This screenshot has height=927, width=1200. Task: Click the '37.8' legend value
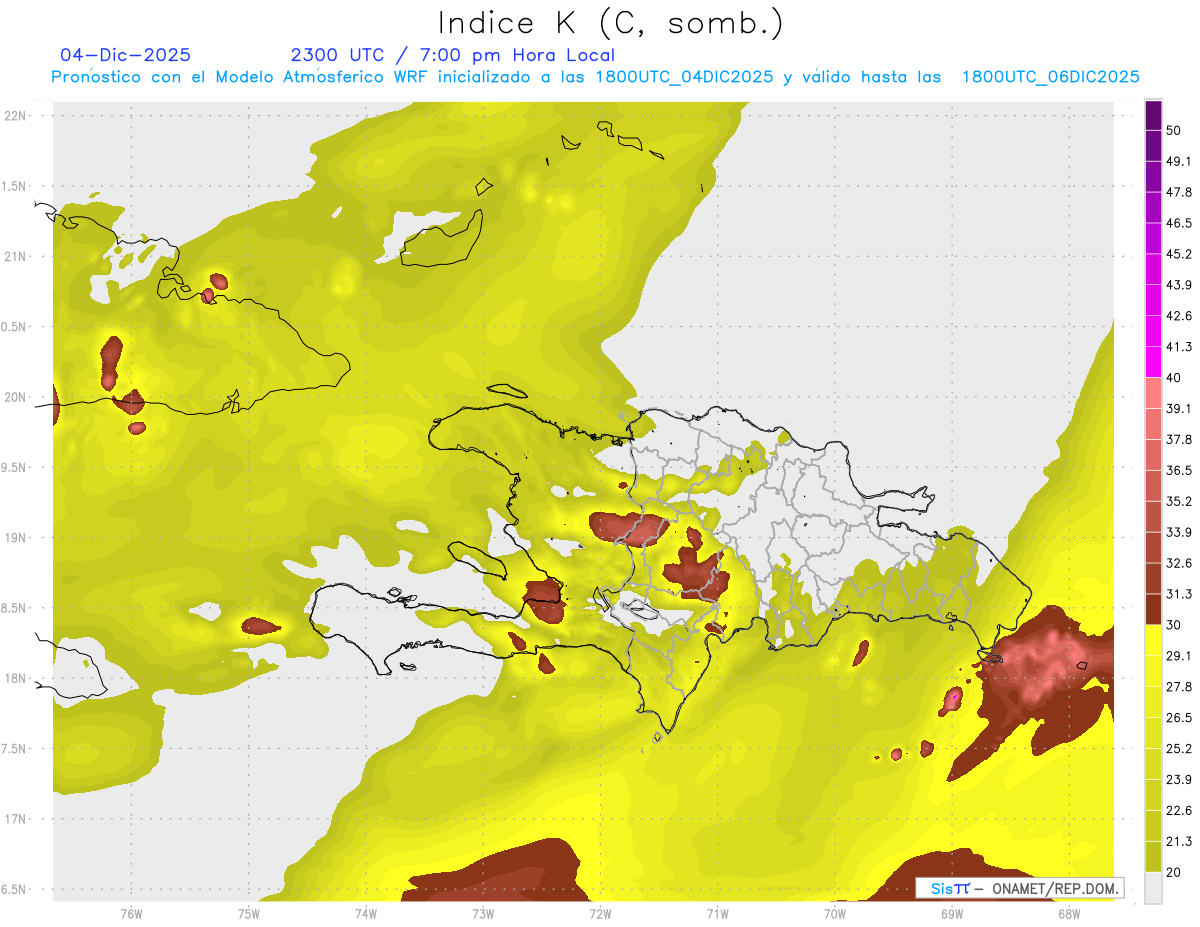[x=1180, y=439]
